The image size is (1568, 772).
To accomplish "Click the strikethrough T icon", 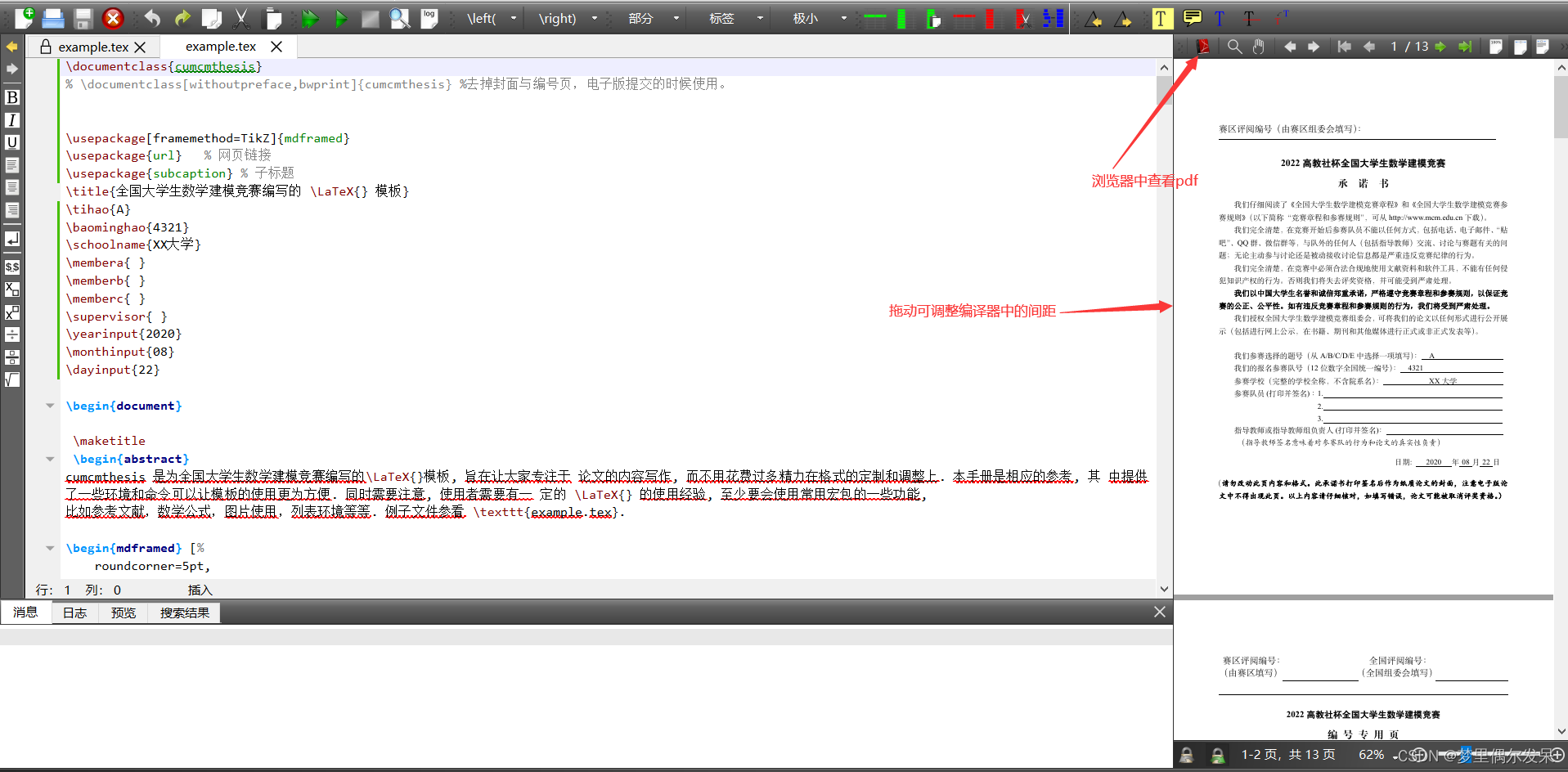I will tap(1249, 18).
